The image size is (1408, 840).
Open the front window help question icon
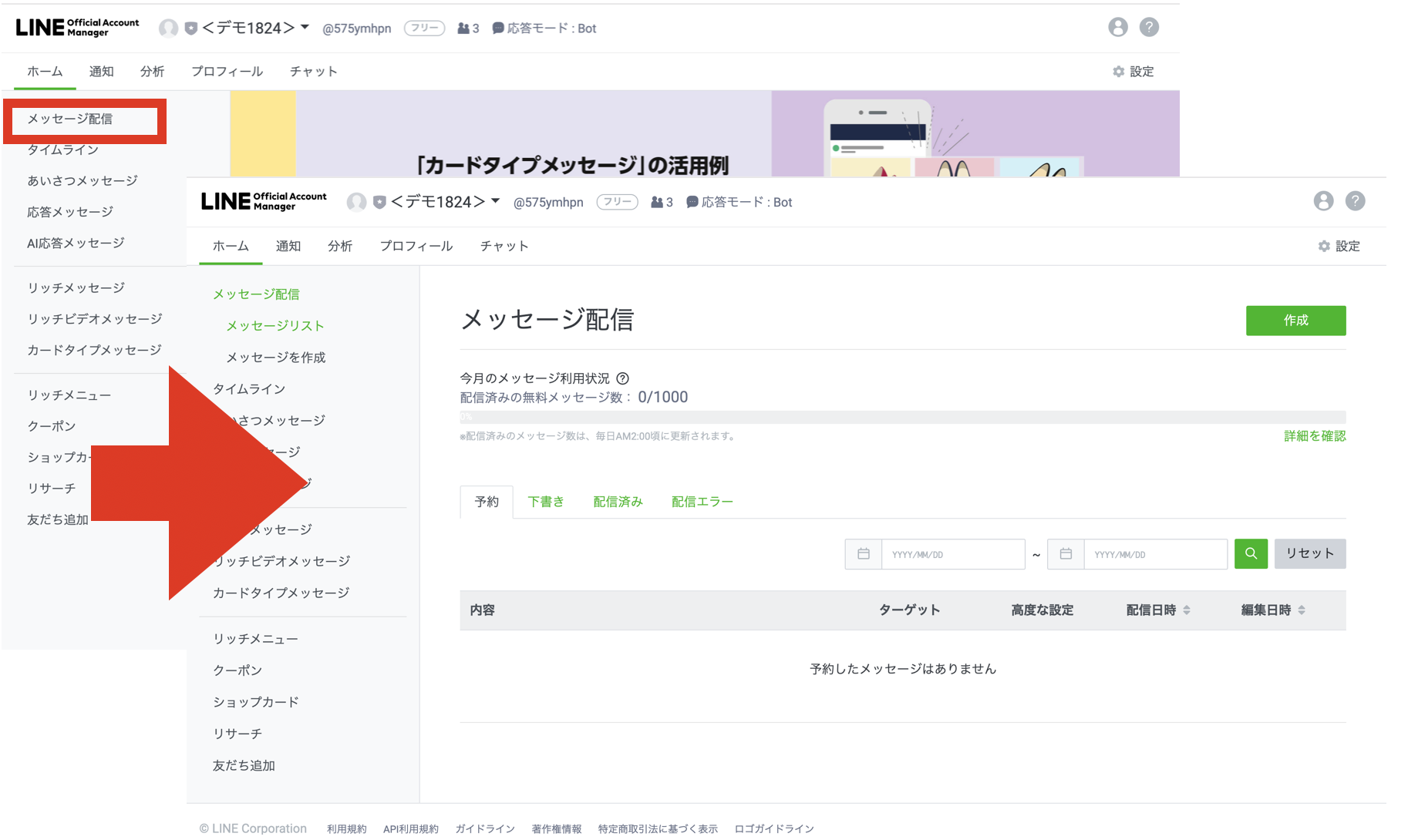1355,201
